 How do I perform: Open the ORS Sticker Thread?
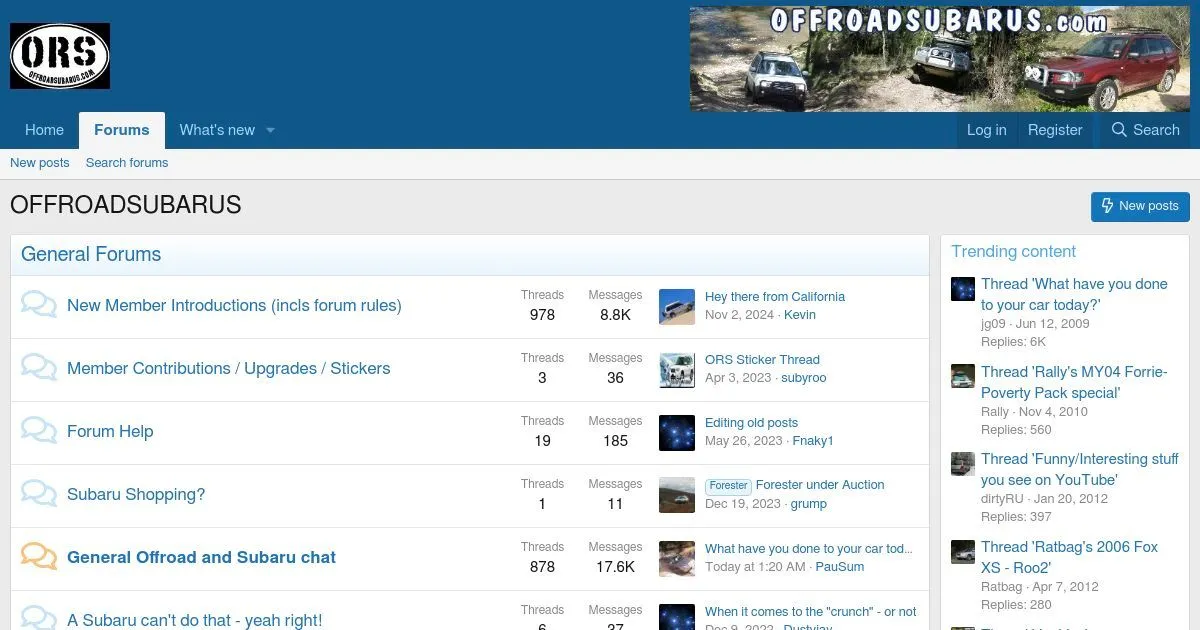click(762, 360)
